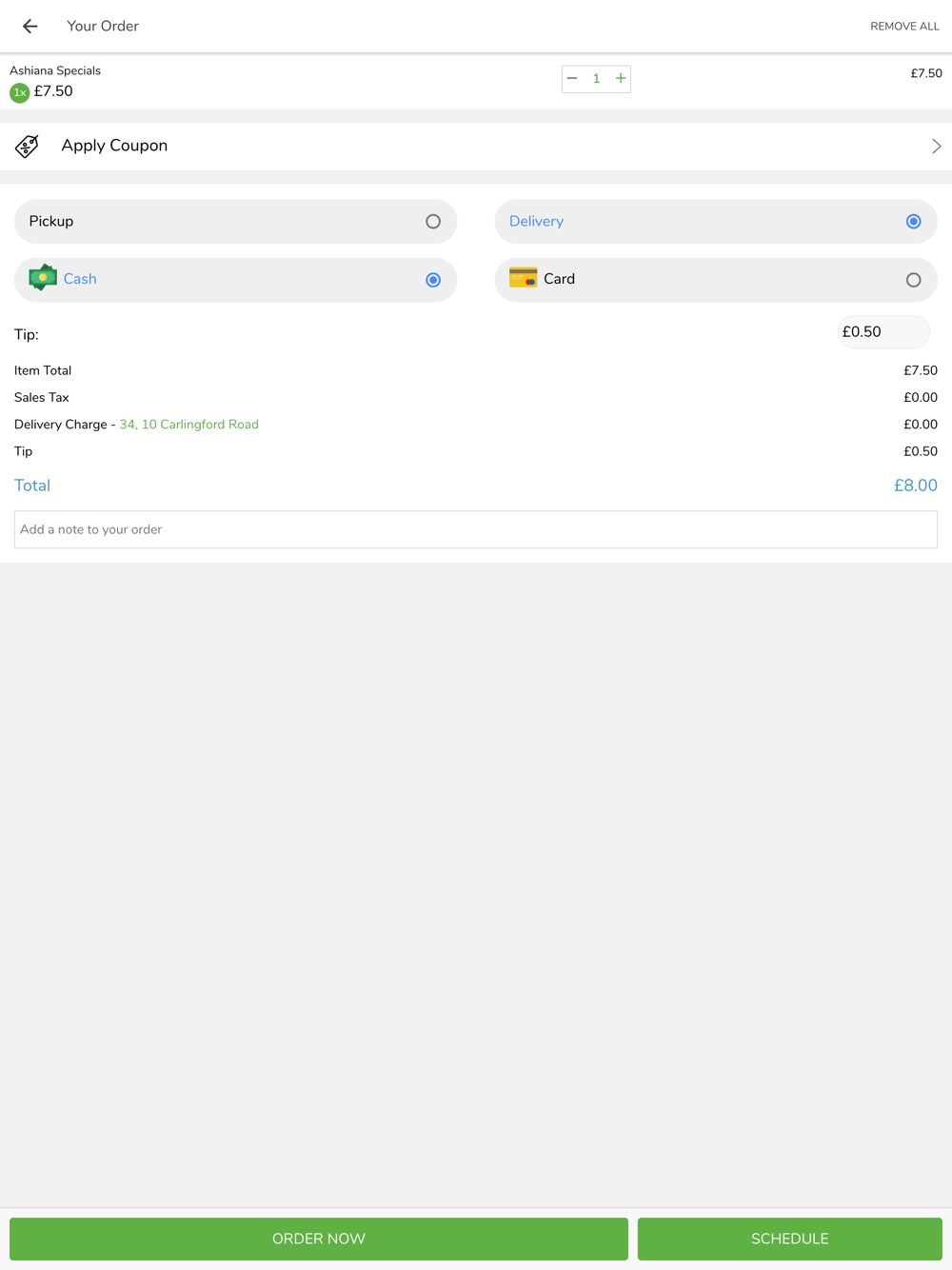Go back using the arrow icon

tap(30, 27)
